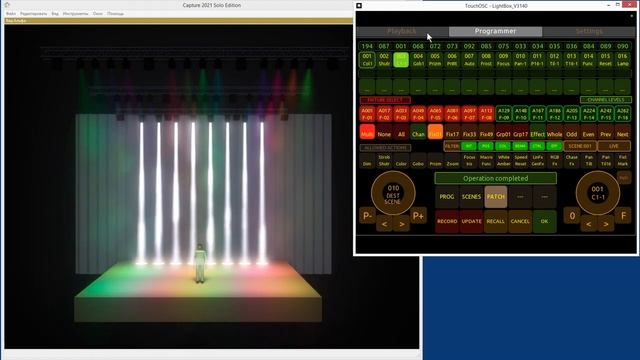640x360 pixels.
Task: Toggle the INT filter button
Action: pos(469,146)
